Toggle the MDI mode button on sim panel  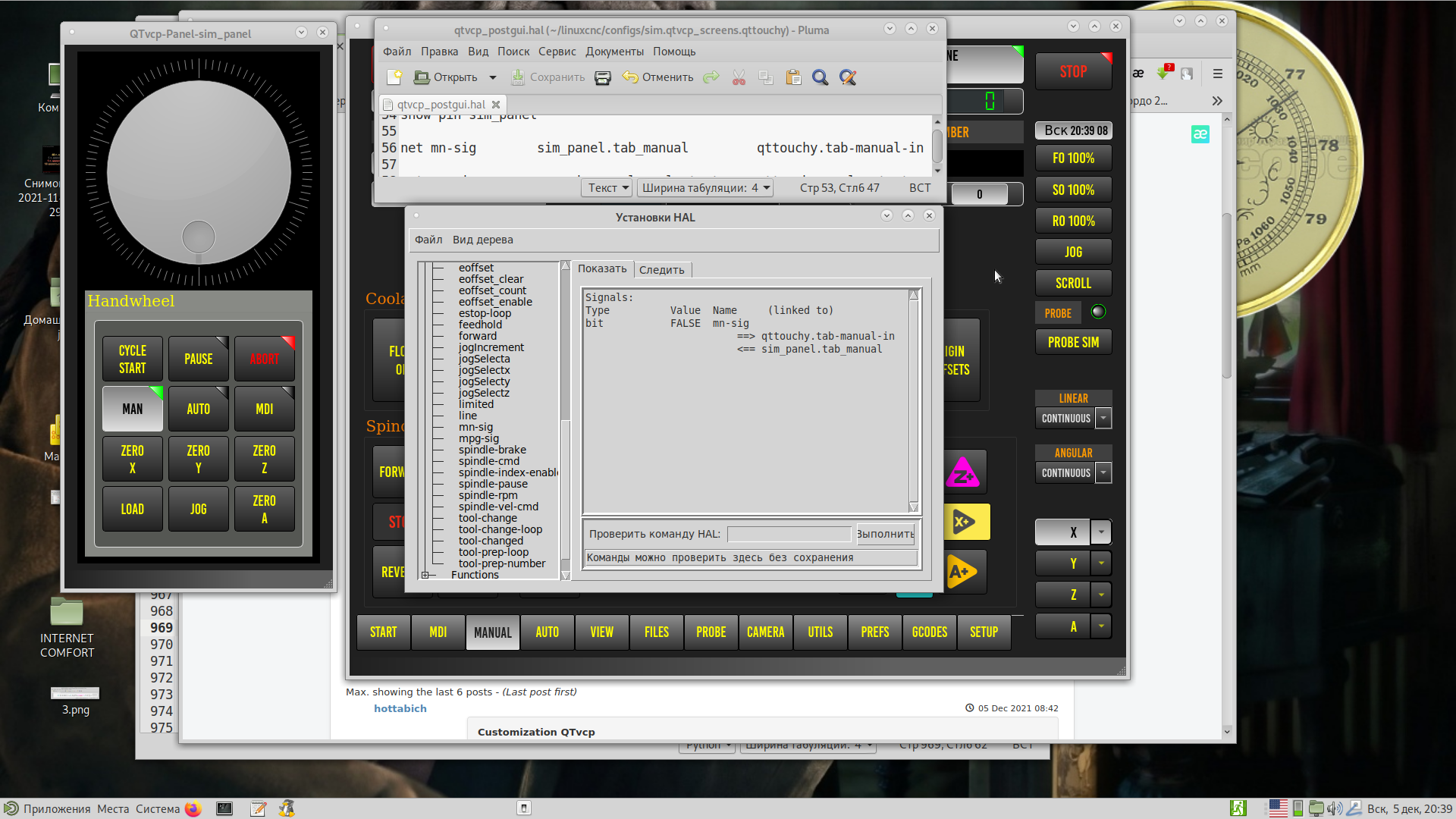265,409
